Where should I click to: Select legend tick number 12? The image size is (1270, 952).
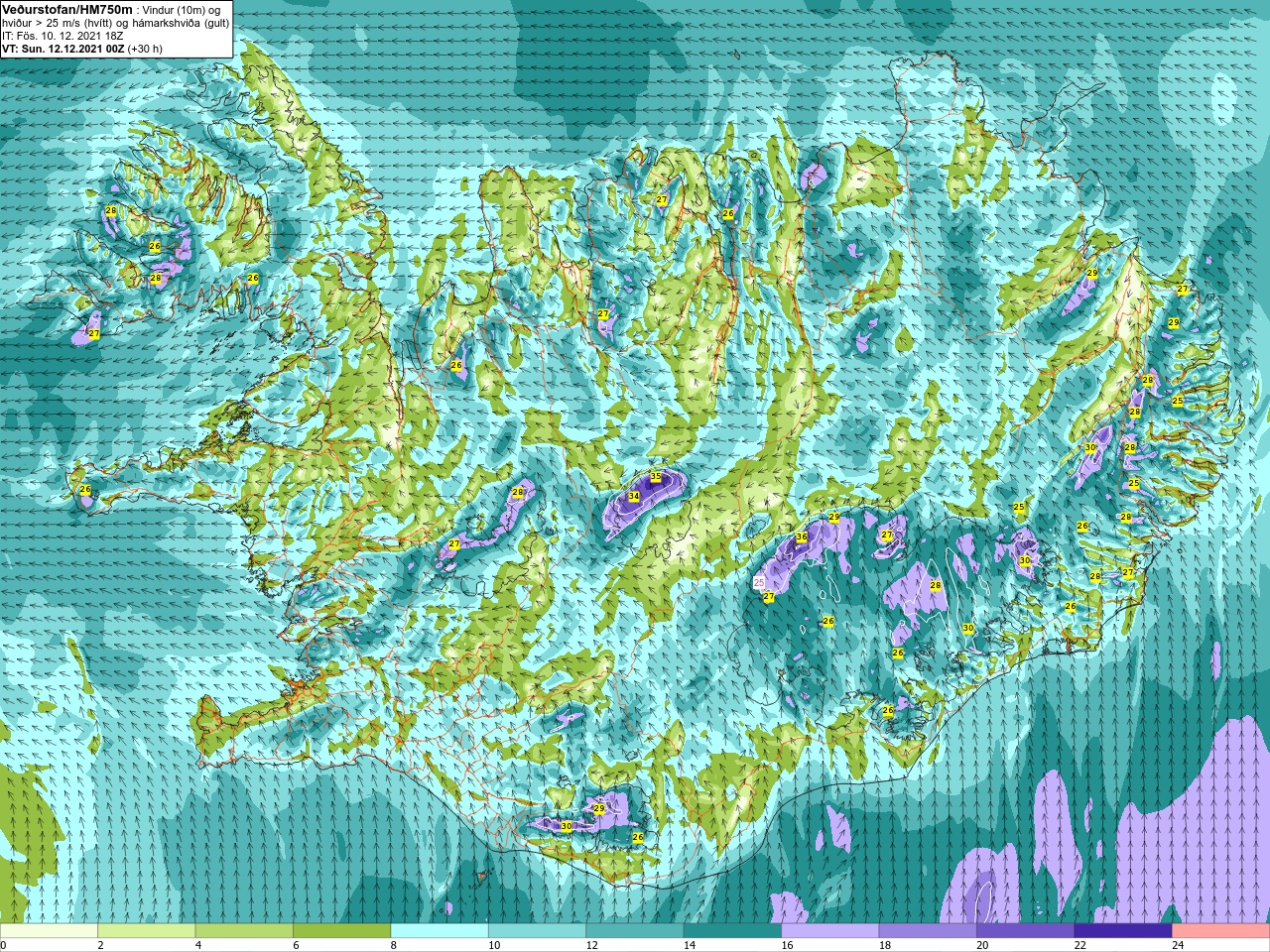click(592, 945)
